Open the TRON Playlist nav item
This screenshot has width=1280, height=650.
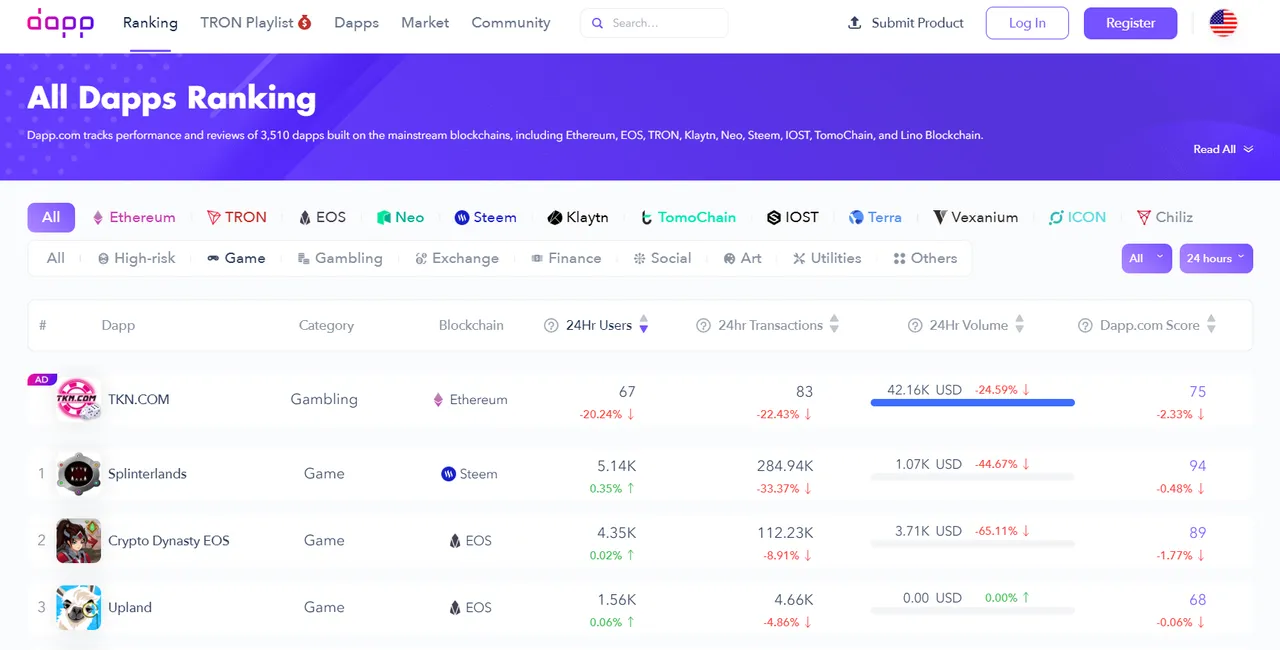(x=256, y=23)
